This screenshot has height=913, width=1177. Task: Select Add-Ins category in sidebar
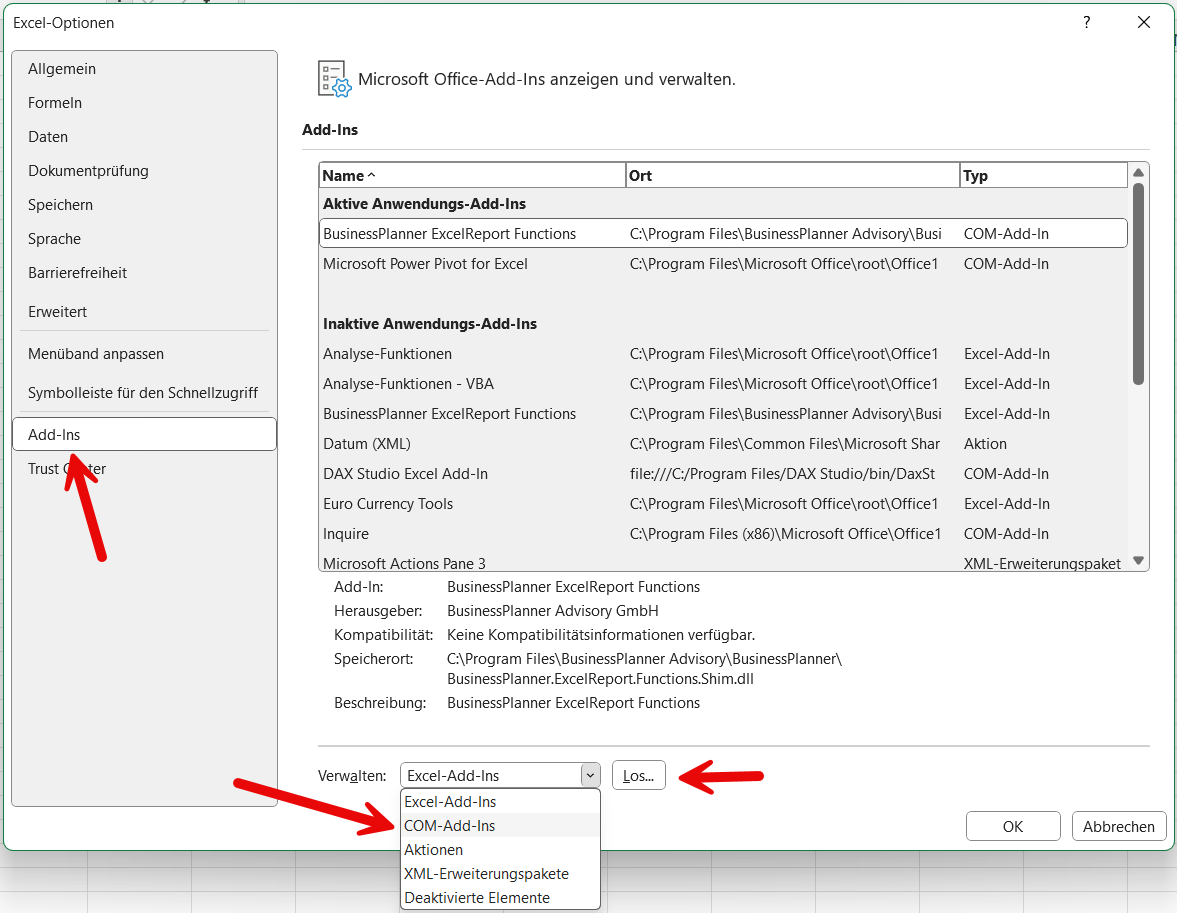tap(144, 434)
